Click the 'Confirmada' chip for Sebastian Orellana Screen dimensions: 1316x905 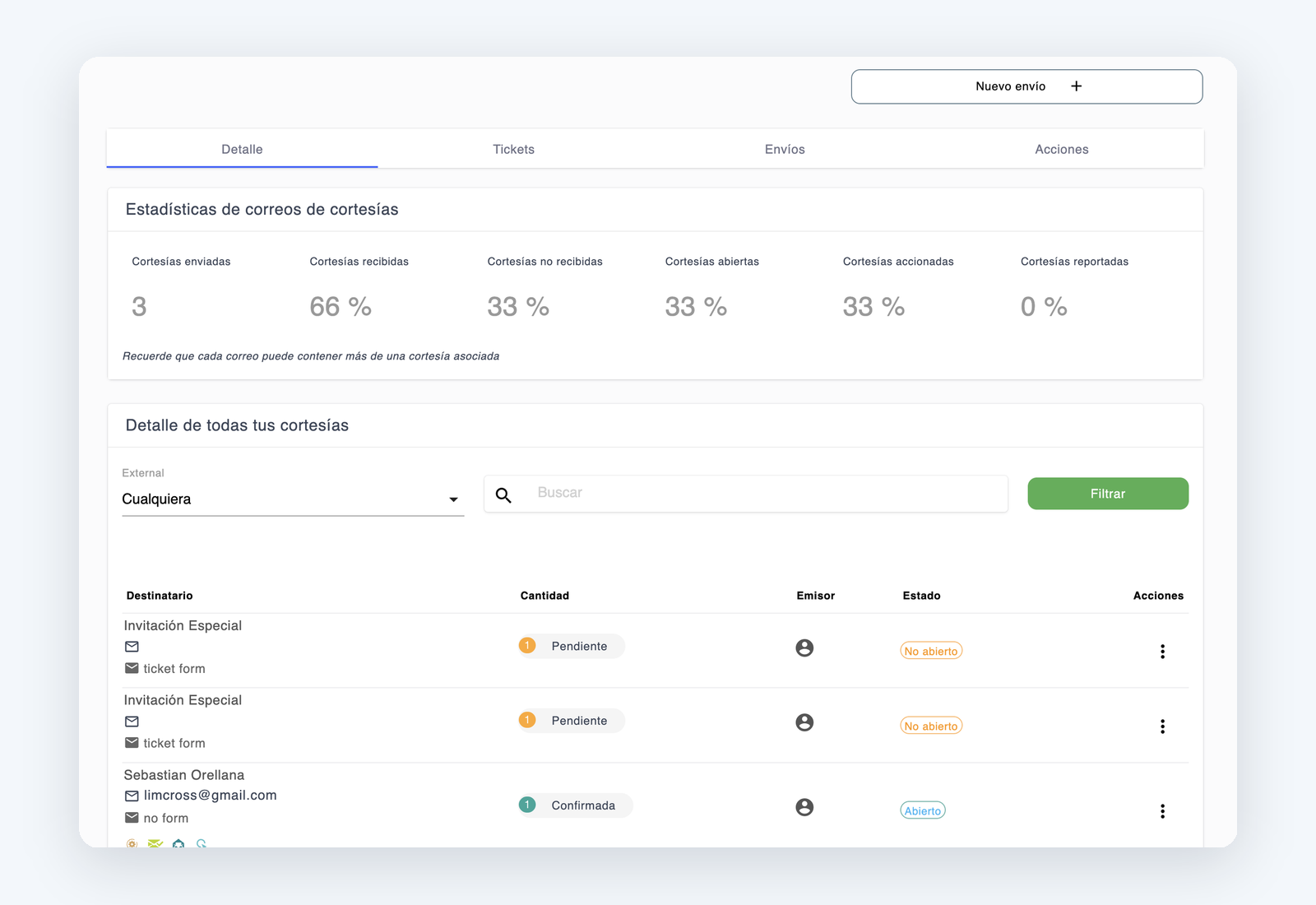(576, 805)
